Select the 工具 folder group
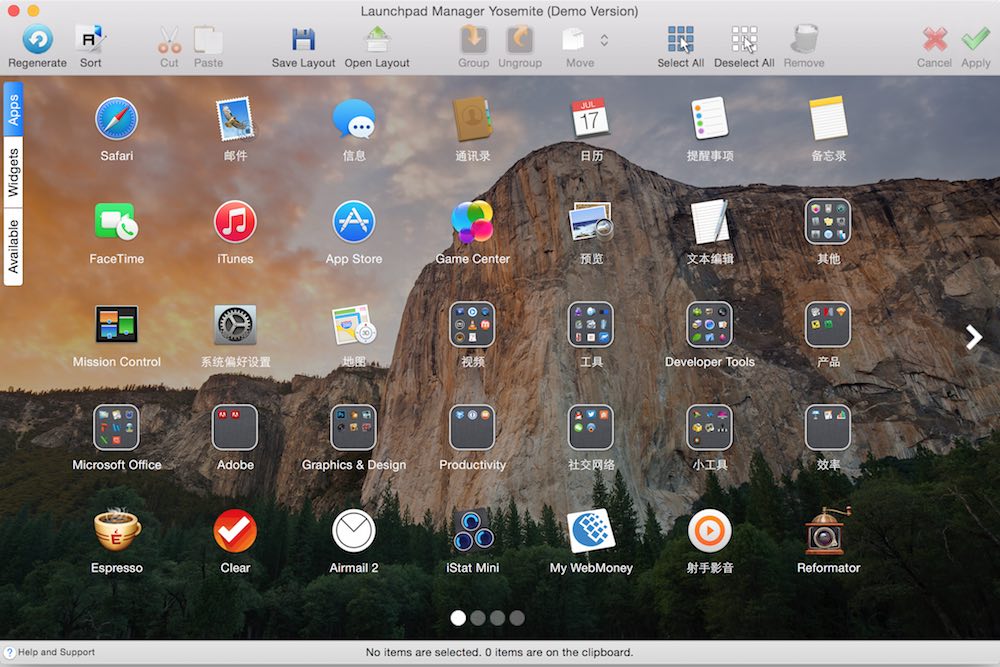1000x667 pixels. coord(591,325)
